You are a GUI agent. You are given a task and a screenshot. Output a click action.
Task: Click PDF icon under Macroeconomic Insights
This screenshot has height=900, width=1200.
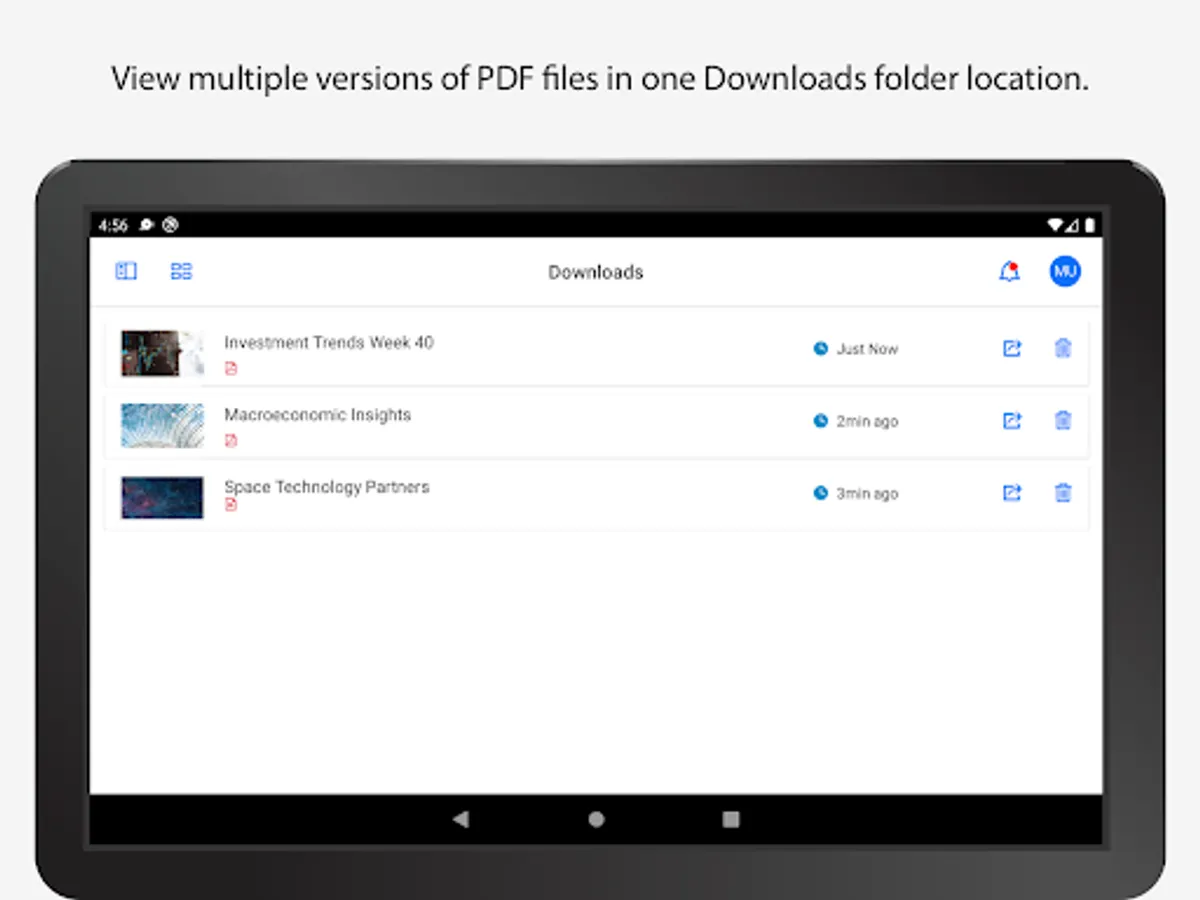click(231, 441)
